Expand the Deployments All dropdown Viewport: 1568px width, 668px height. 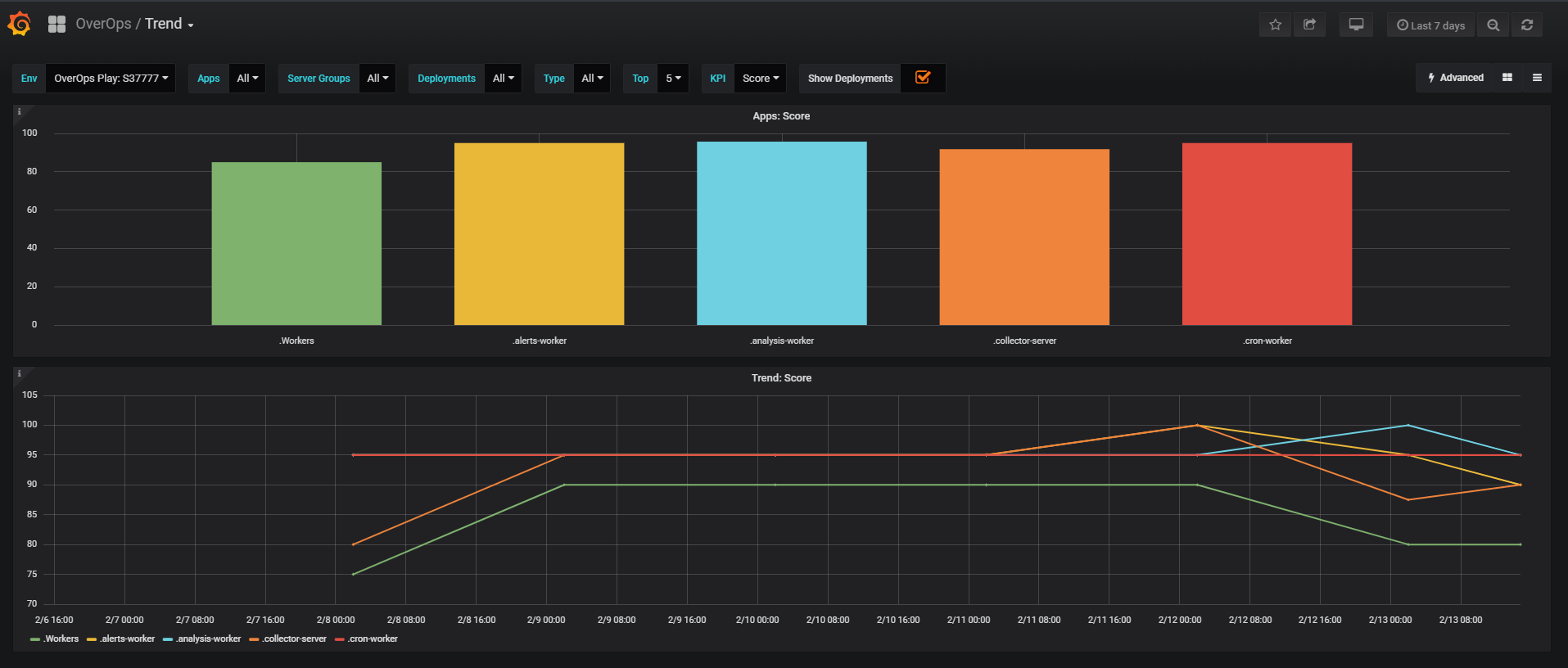click(503, 79)
